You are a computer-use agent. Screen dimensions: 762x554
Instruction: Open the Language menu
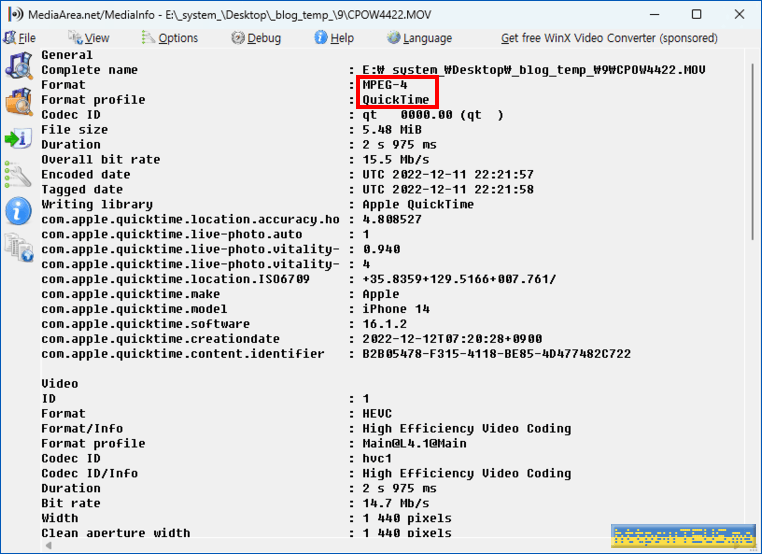click(420, 38)
